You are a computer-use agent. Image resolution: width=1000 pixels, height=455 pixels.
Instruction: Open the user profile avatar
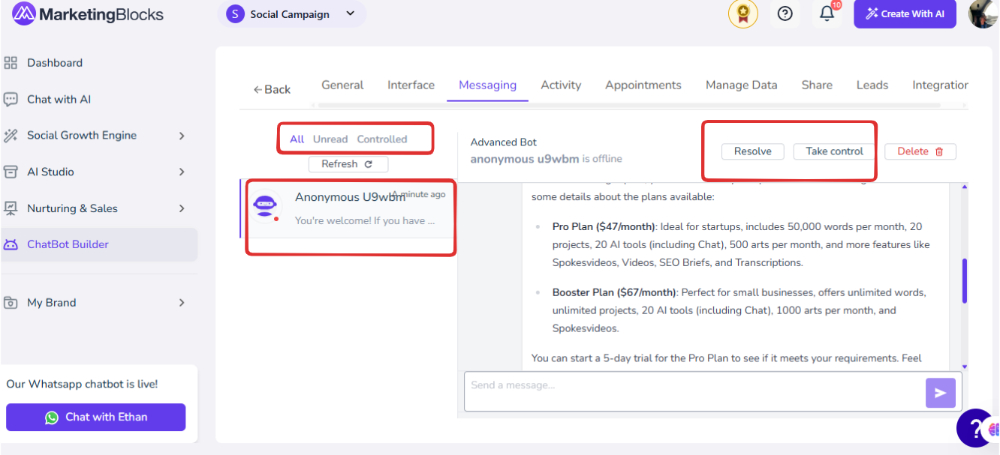983,13
